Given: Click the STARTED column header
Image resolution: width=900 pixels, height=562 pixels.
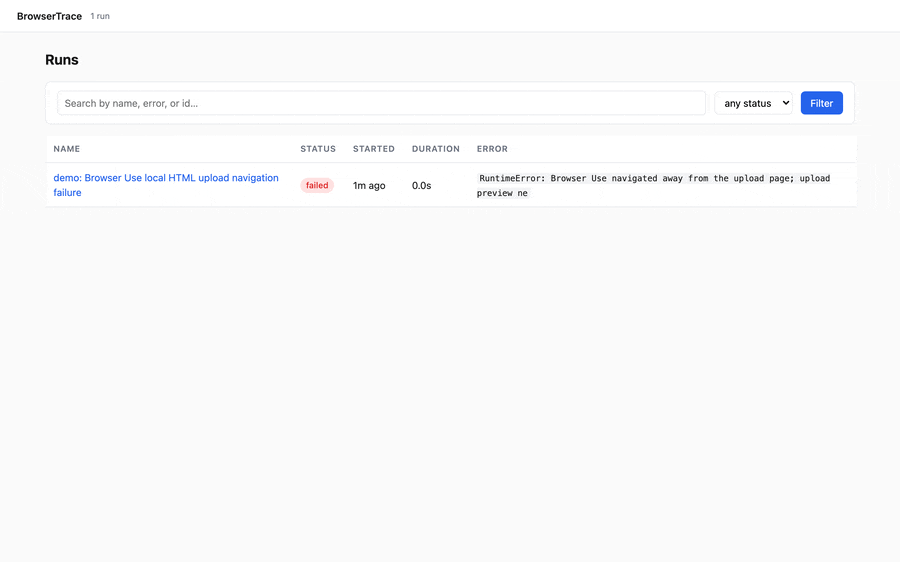Looking at the screenshot, I should [374, 149].
